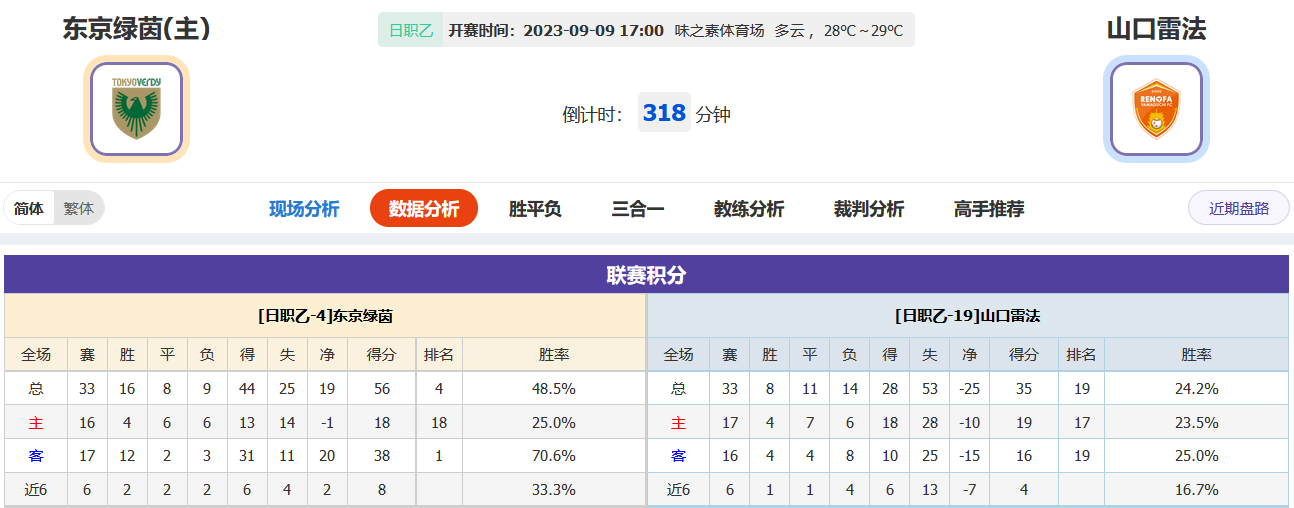Open the 三合一 tab
1294x508 pixels.
coord(638,209)
